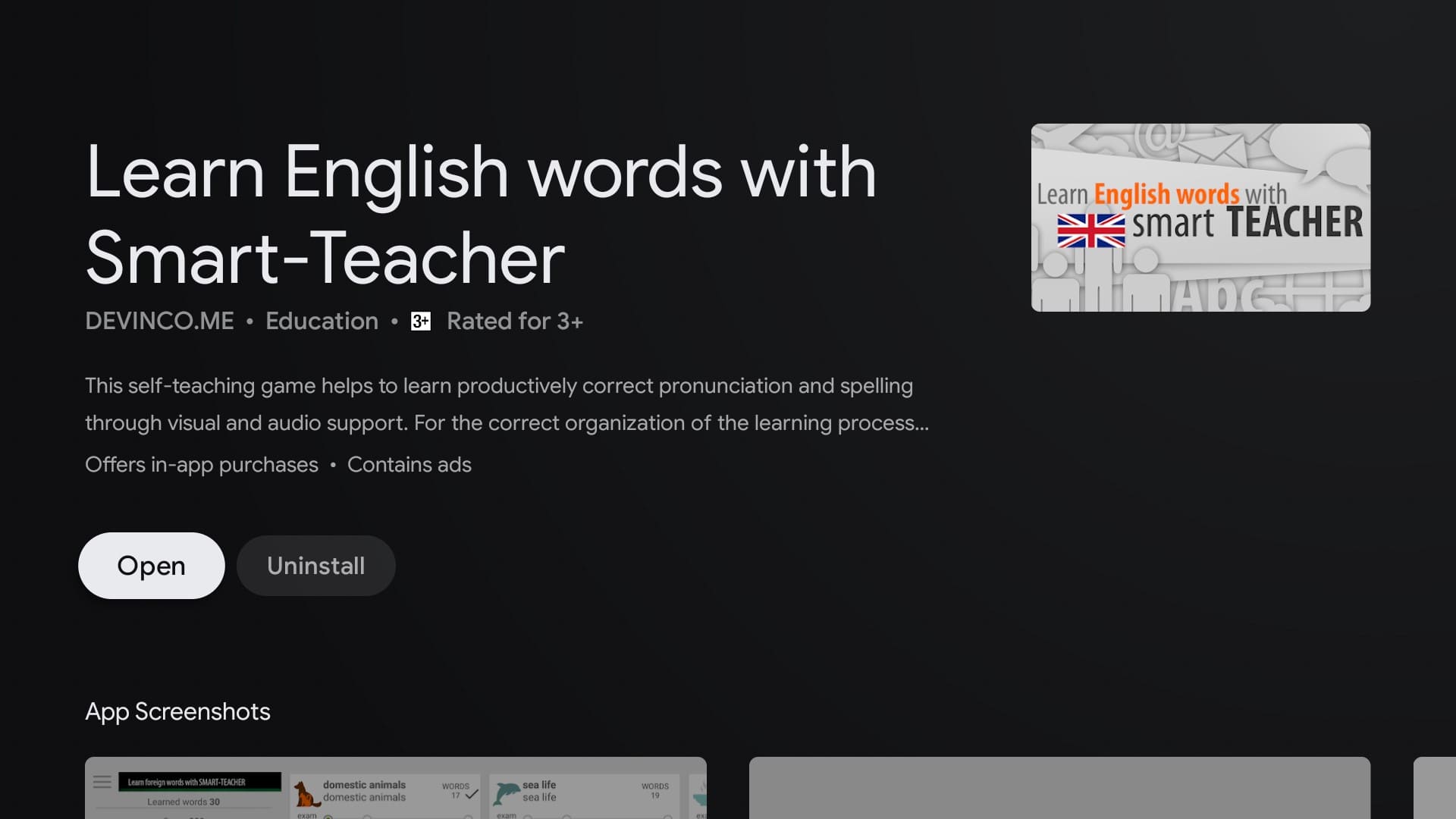Click the hamburger menu icon in screenshot

tap(102, 782)
